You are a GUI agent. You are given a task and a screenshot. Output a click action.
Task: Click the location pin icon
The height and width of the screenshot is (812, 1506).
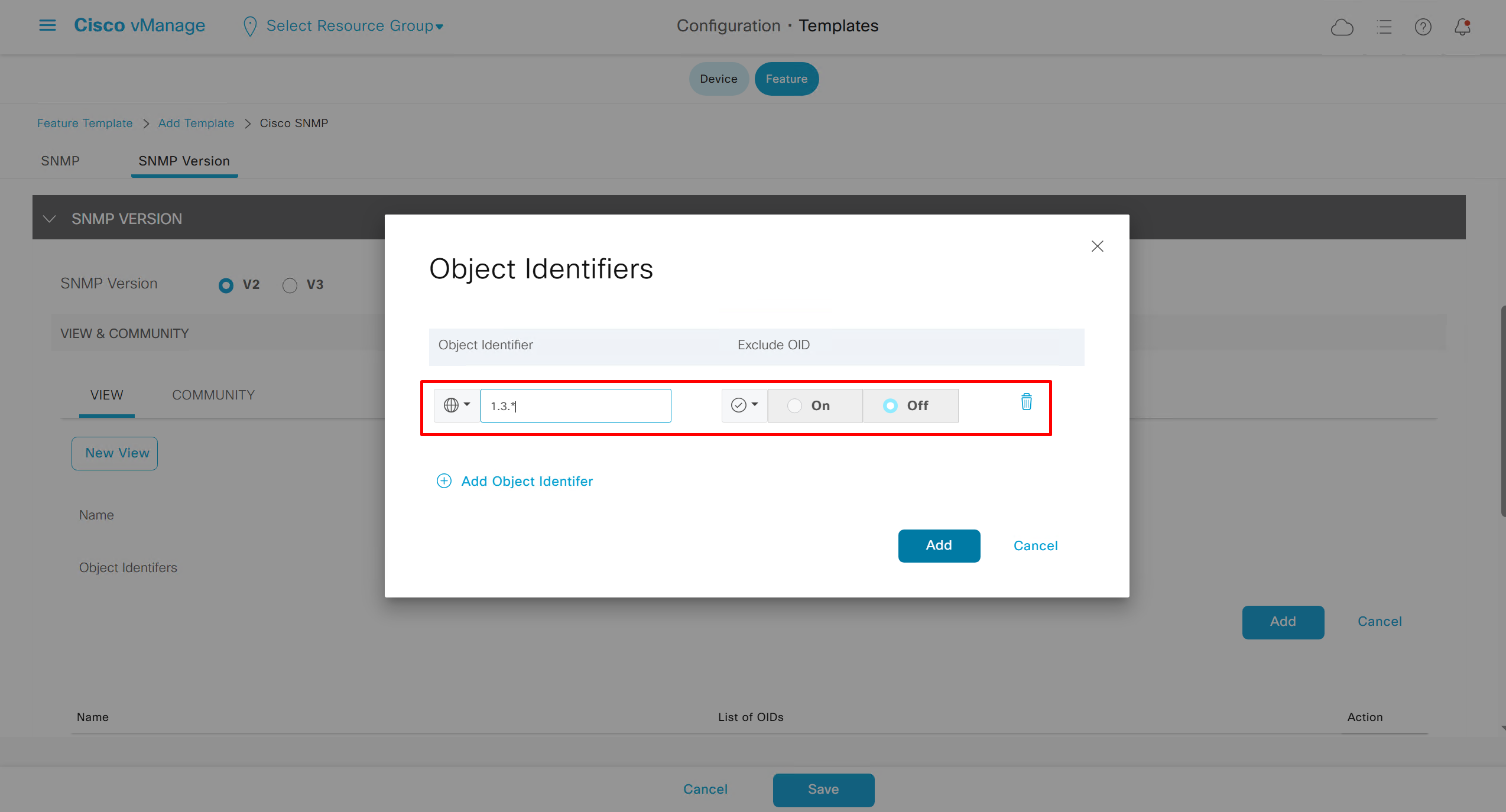(x=250, y=27)
